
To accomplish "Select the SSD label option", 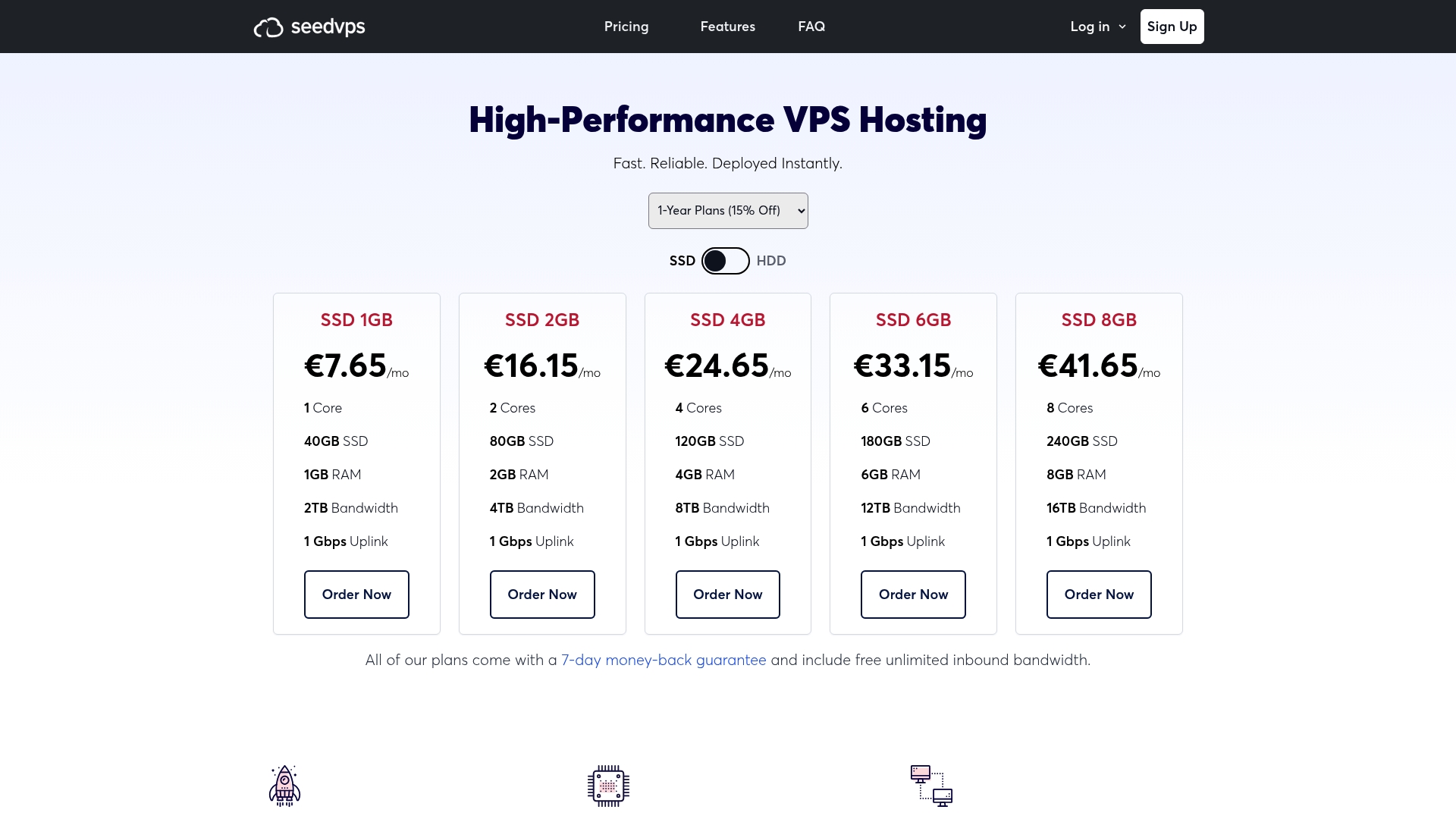I will (x=682, y=261).
